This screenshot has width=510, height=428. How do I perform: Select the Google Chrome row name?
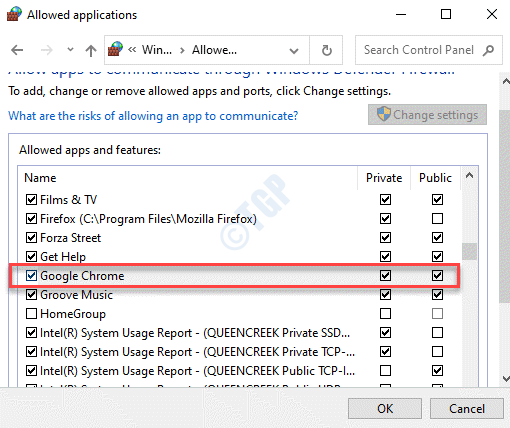pyautogui.click(x=82, y=276)
